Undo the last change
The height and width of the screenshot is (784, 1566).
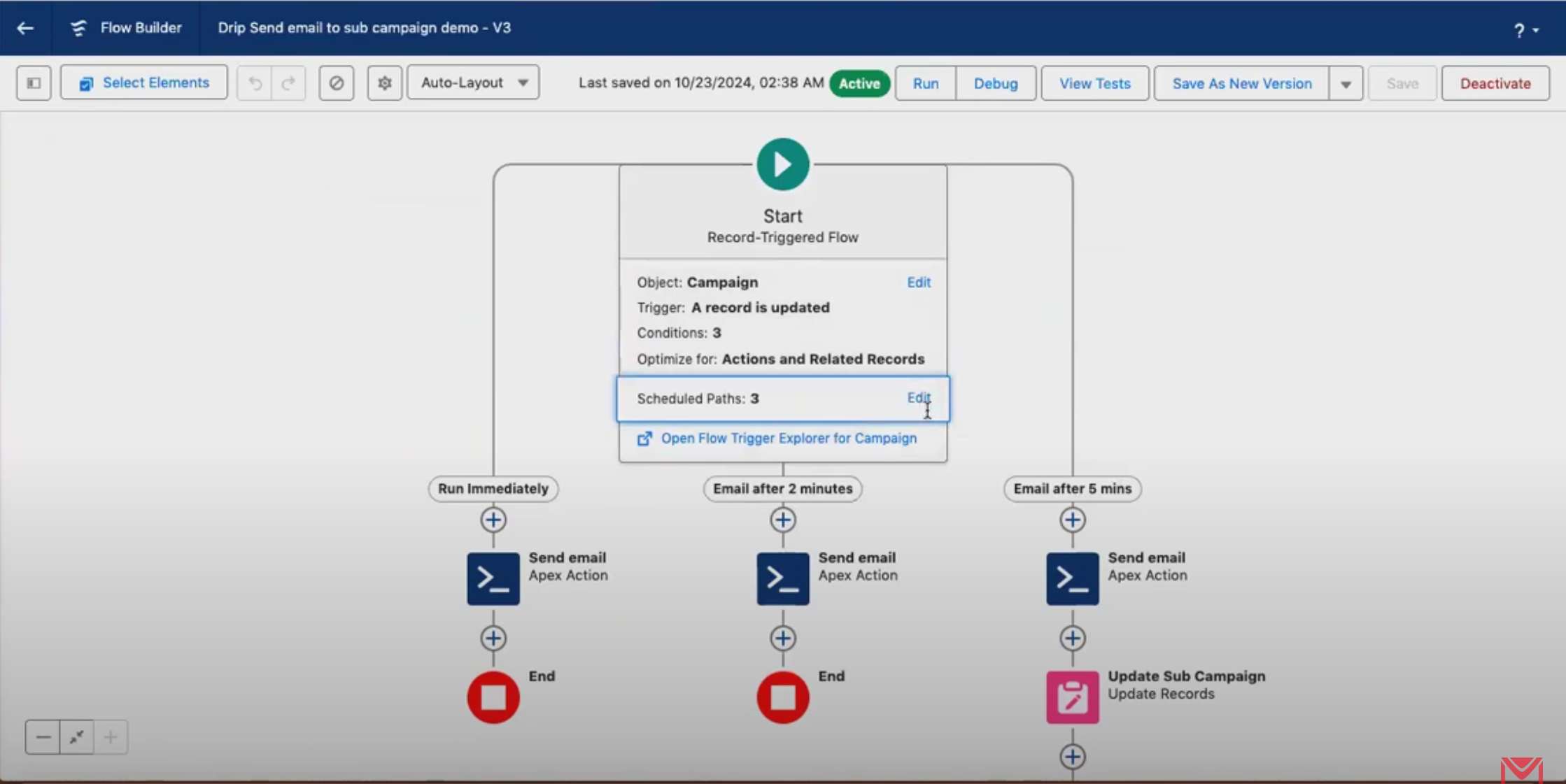coord(255,83)
